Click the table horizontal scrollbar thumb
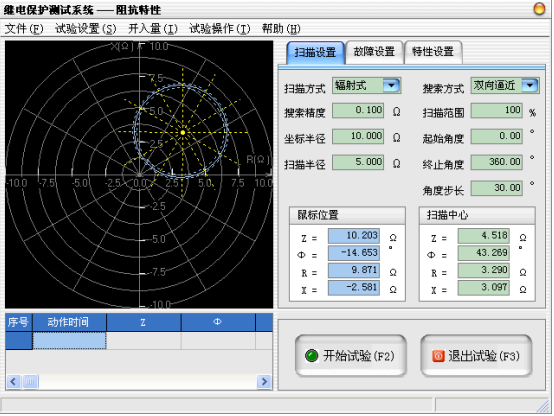This screenshot has height=416, width=554. pyautogui.click(x=30, y=381)
